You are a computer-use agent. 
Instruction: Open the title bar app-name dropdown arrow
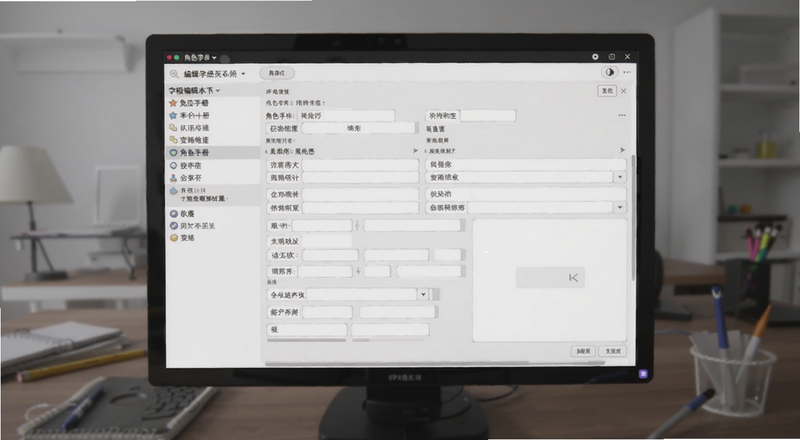[214, 58]
